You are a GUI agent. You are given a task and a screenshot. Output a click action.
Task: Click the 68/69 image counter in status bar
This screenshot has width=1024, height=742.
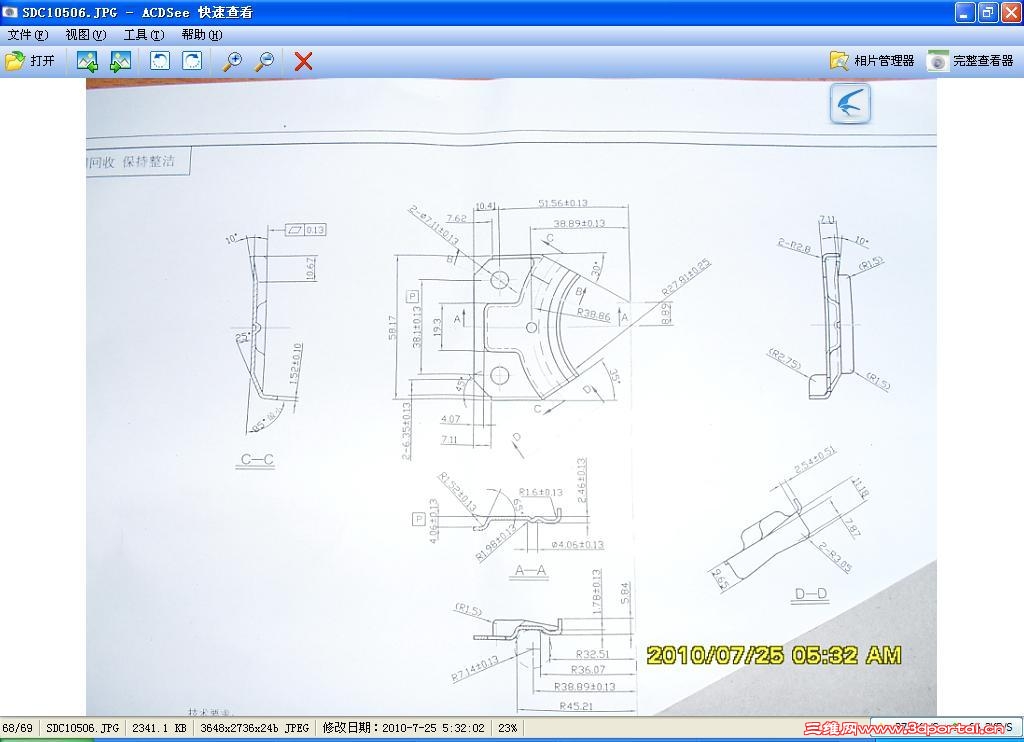click(x=18, y=728)
